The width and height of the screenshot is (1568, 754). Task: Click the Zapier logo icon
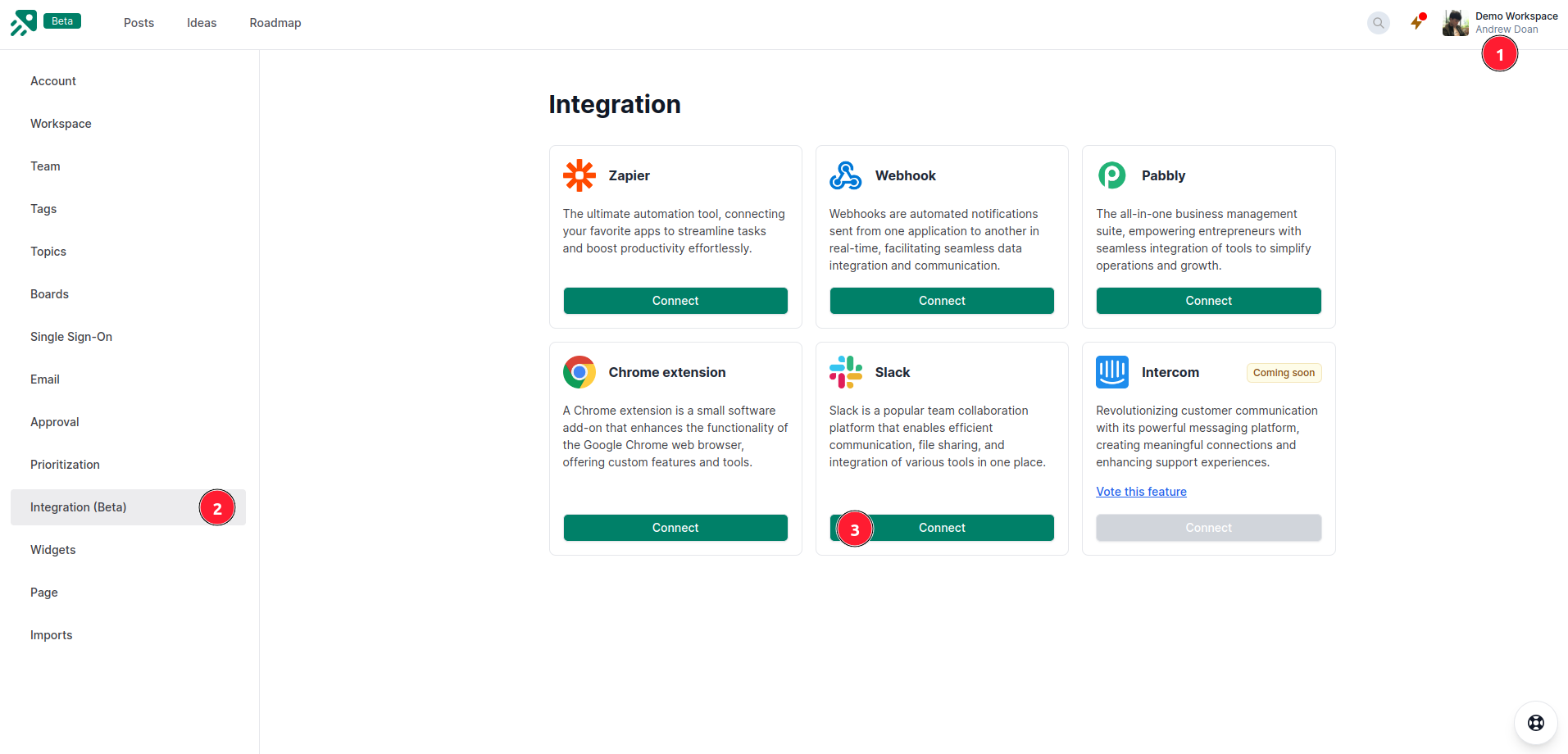pyautogui.click(x=579, y=175)
